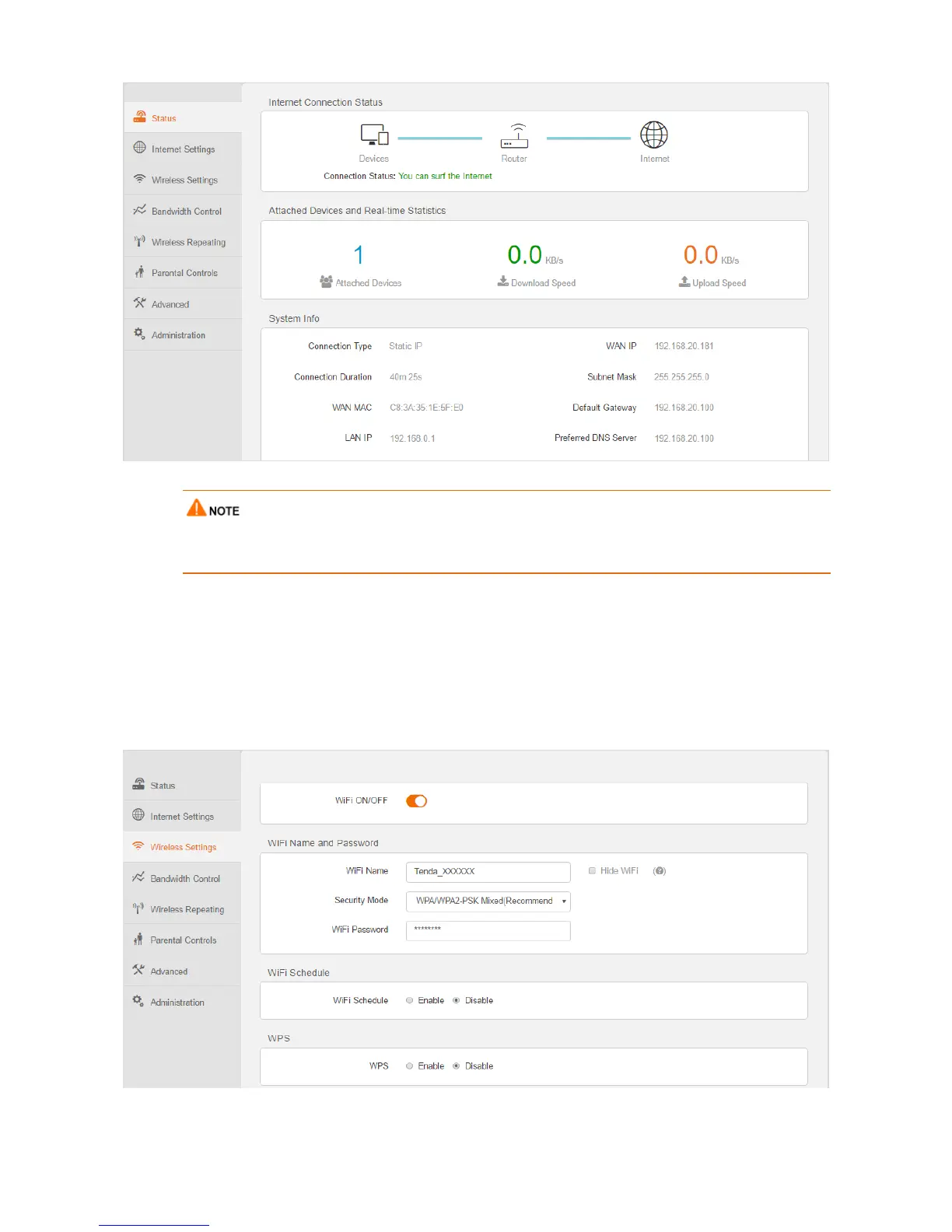Open Parental Controls label in lower sidebar

tap(184, 940)
